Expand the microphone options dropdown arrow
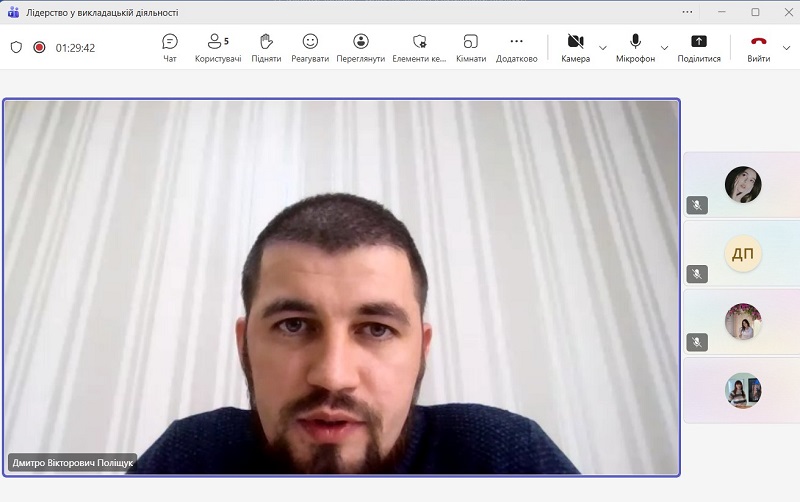 [664, 47]
